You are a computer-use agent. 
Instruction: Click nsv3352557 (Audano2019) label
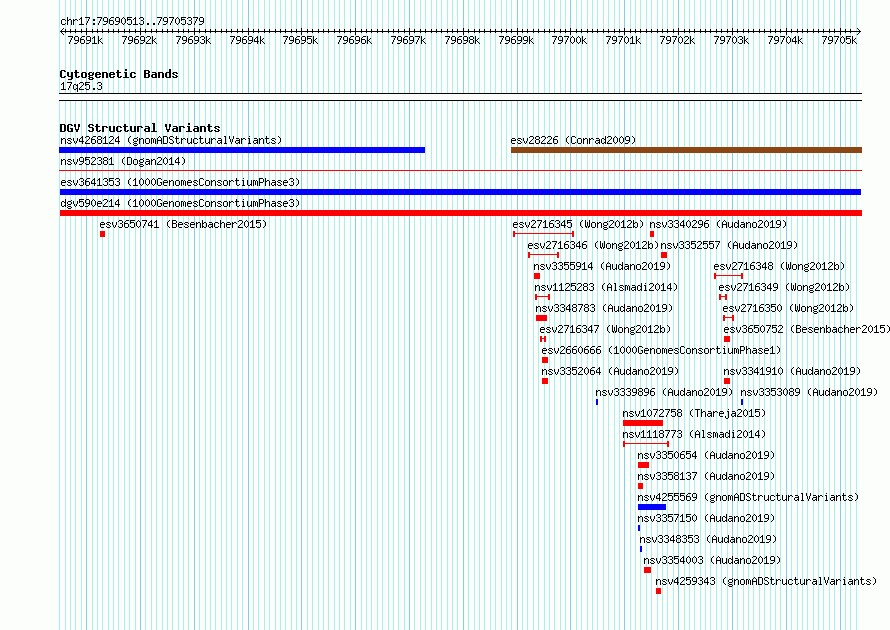coord(729,245)
